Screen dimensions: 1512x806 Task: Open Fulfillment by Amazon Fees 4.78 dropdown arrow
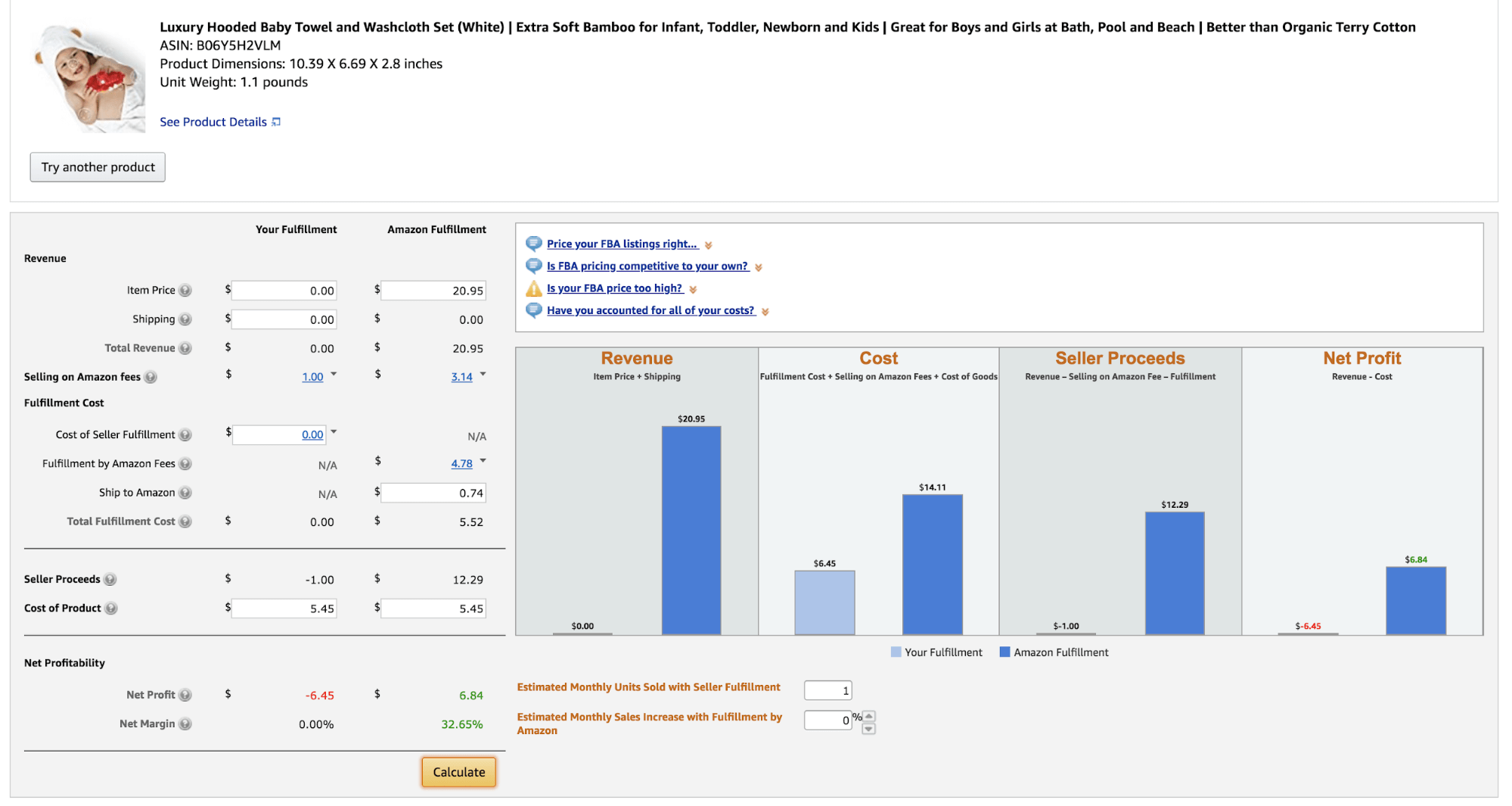[483, 460]
